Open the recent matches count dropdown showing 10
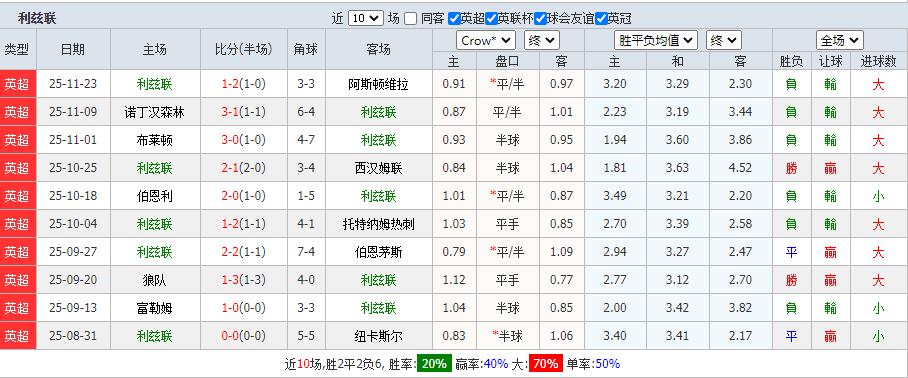This screenshot has height=378, width=908. 365,19
